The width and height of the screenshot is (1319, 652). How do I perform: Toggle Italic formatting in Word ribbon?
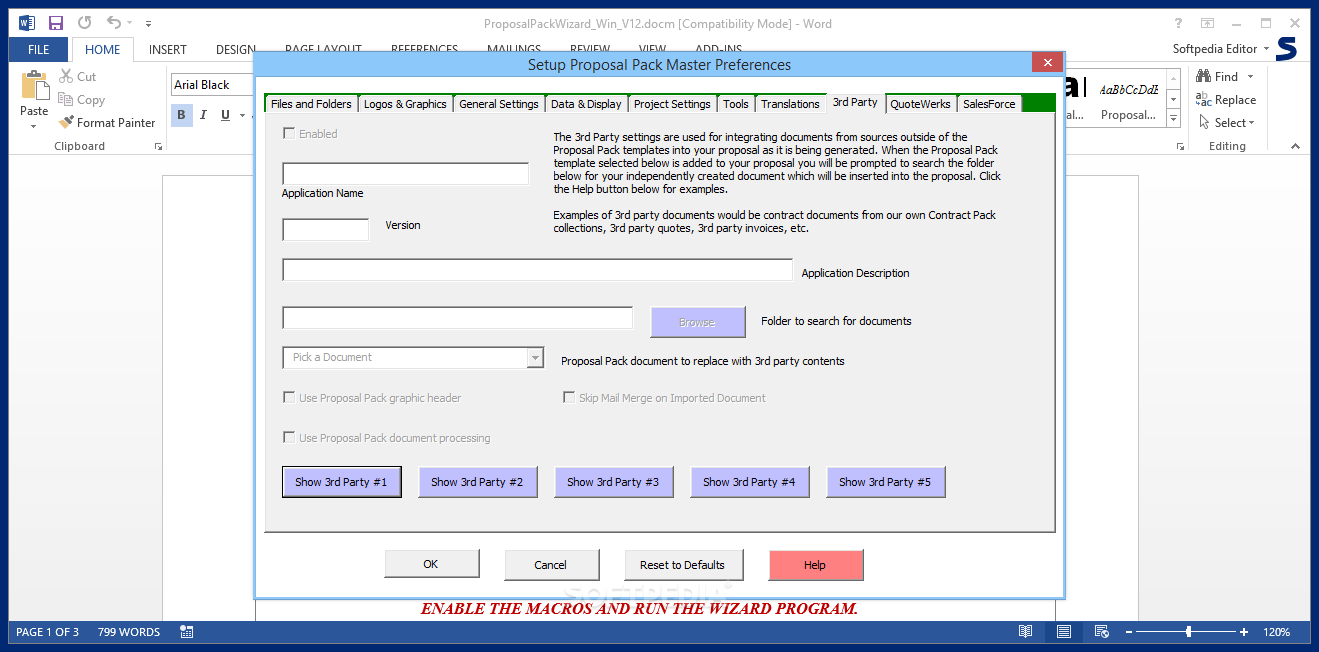pyautogui.click(x=203, y=115)
